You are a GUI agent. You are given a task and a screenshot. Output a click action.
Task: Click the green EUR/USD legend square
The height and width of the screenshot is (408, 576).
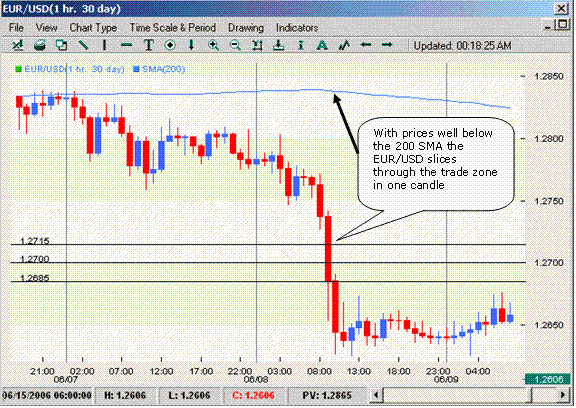(18, 69)
